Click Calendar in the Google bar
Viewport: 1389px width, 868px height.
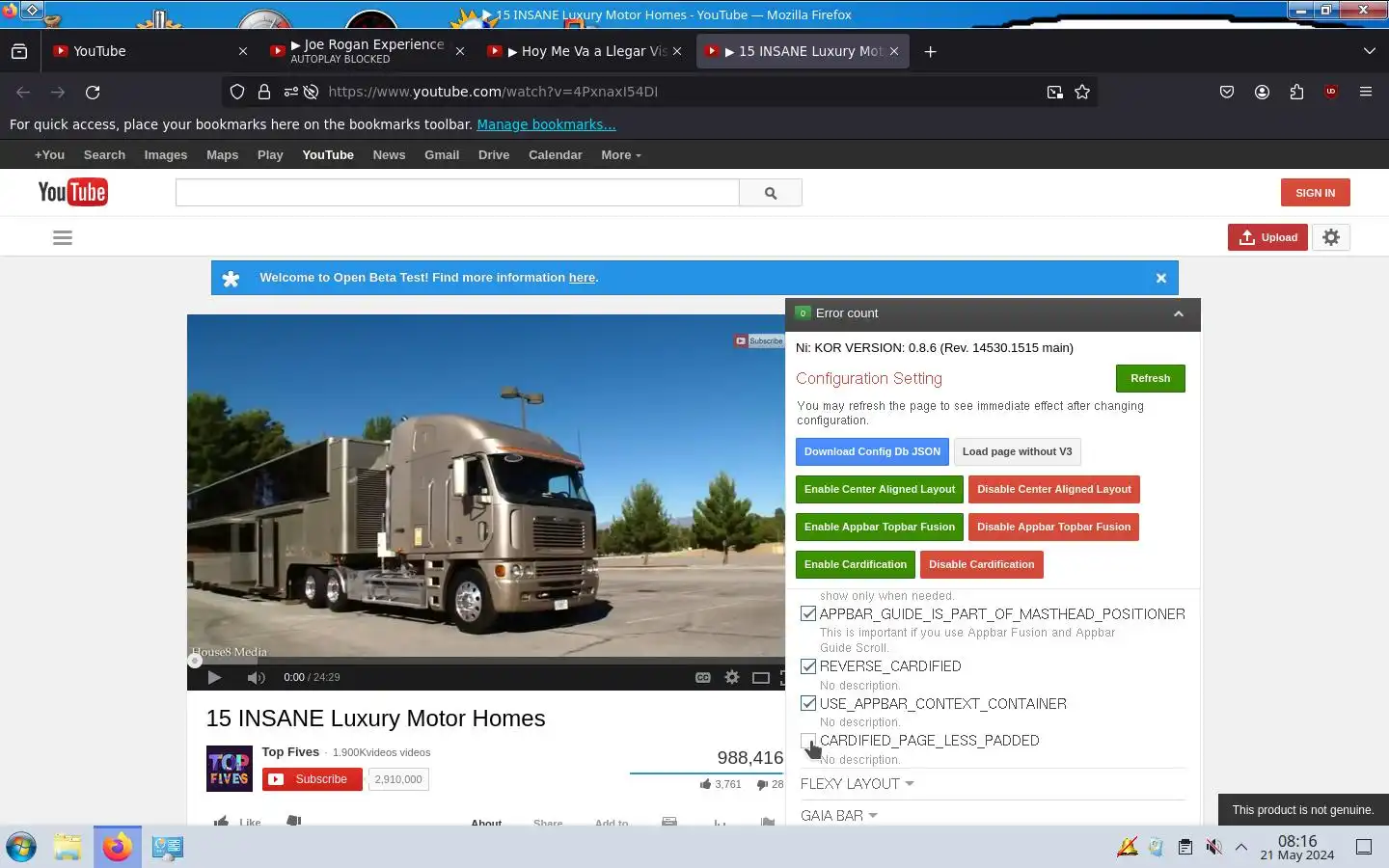pyautogui.click(x=556, y=154)
